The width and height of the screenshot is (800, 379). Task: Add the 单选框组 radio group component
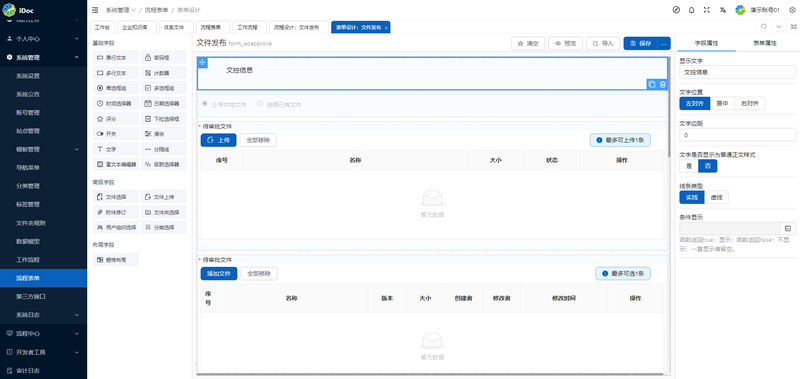point(115,88)
